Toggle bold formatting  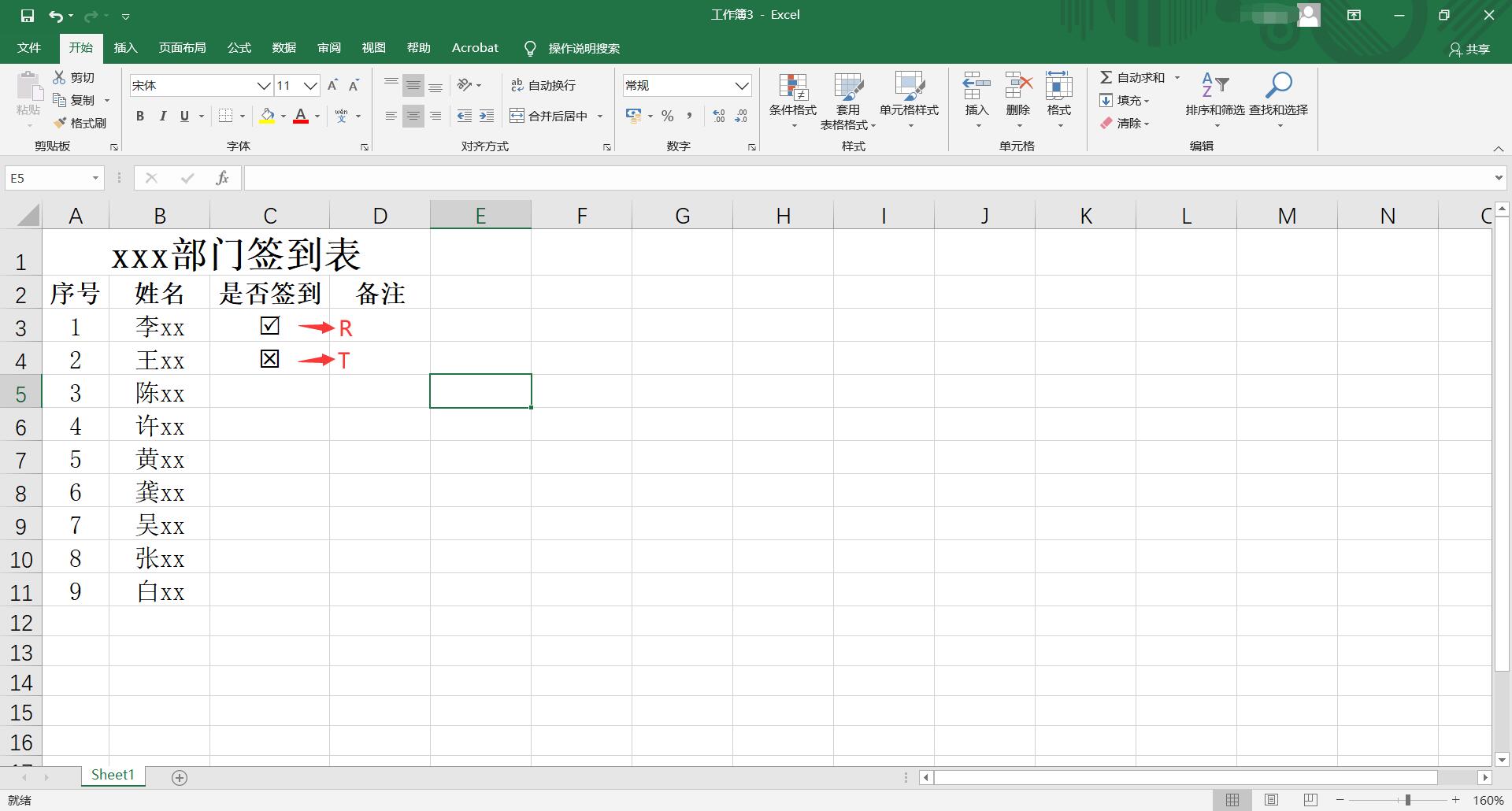140,116
